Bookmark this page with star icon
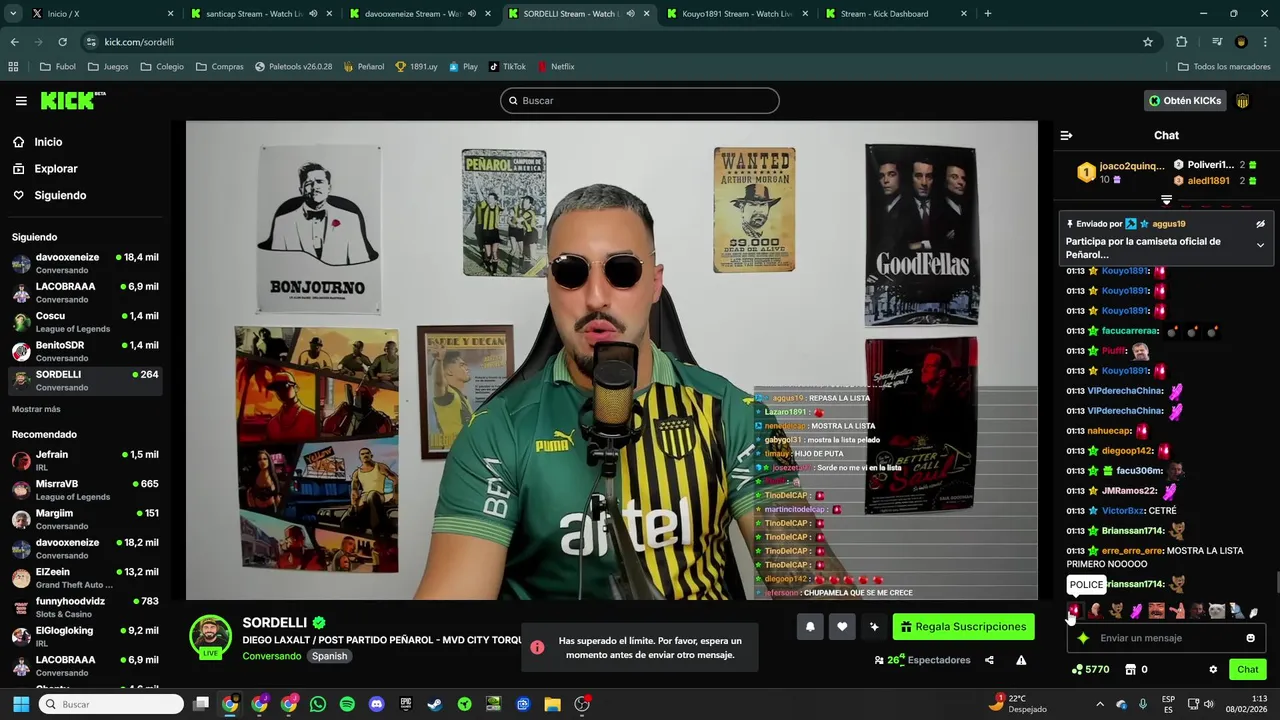Viewport: 1280px width, 720px height. [x=1148, y=42]
